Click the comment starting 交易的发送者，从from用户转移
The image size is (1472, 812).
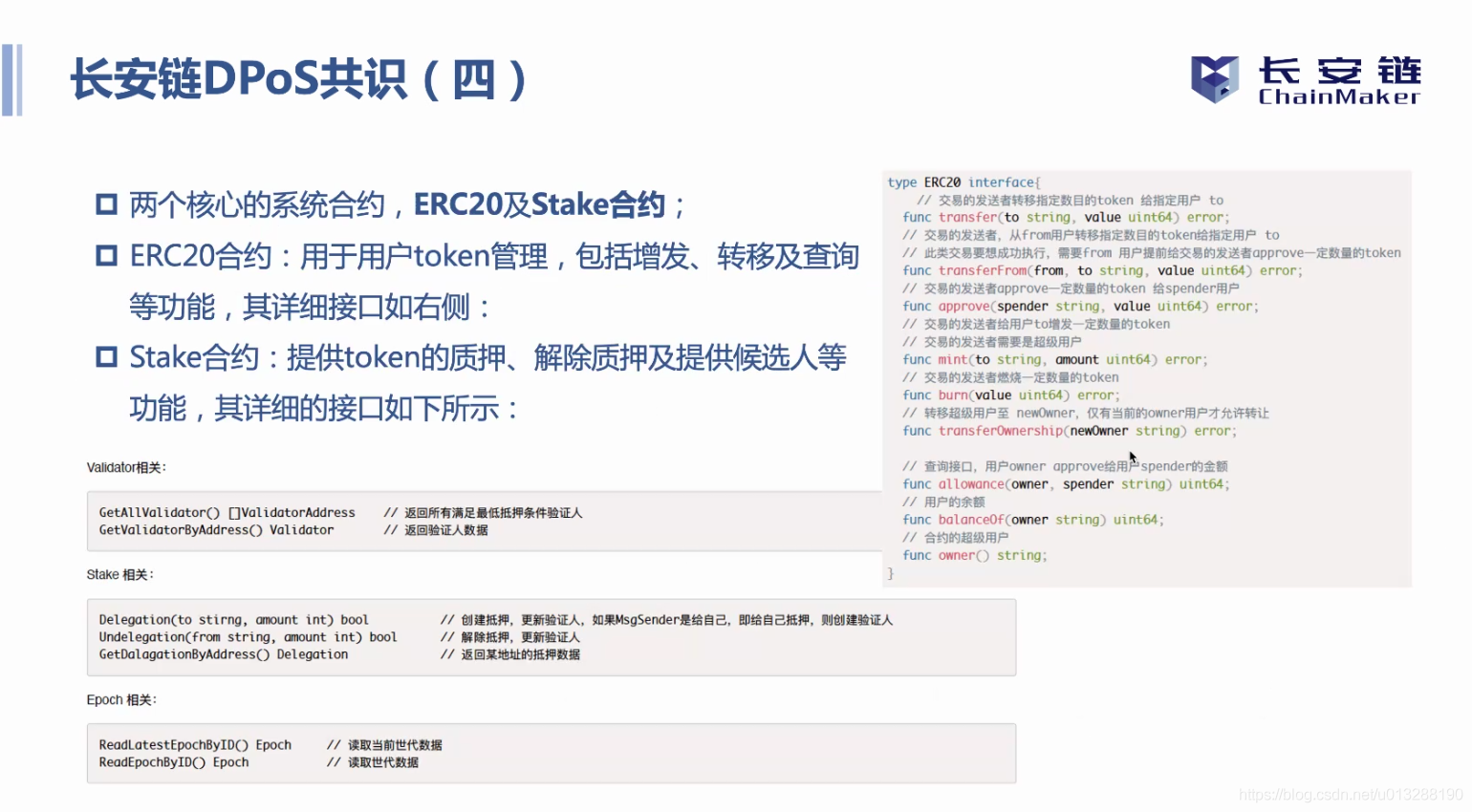(1091, 235)
